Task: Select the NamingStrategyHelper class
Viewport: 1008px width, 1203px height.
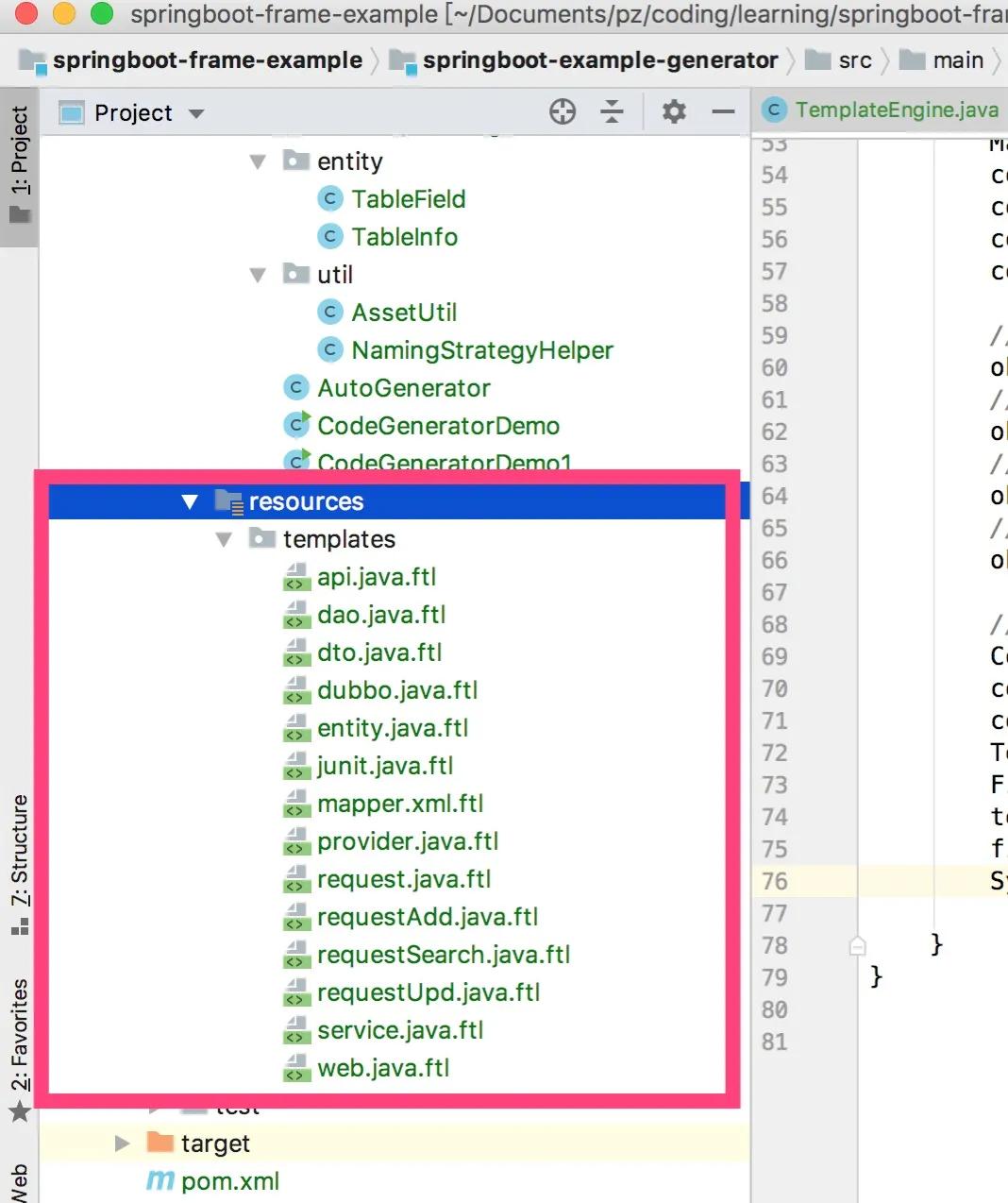Action: pyautogui.click(x=482, y=350)
